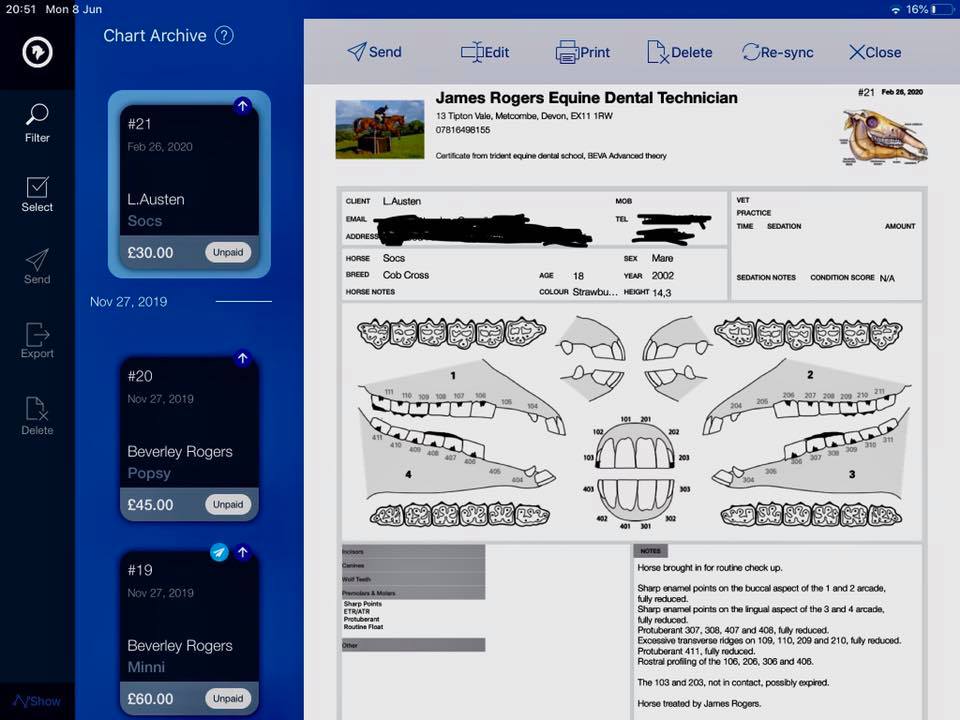The width and height of the screenshot is (960, 720).
Task: Tap the sidebar Send paper plane
Action: coord(37,267)
